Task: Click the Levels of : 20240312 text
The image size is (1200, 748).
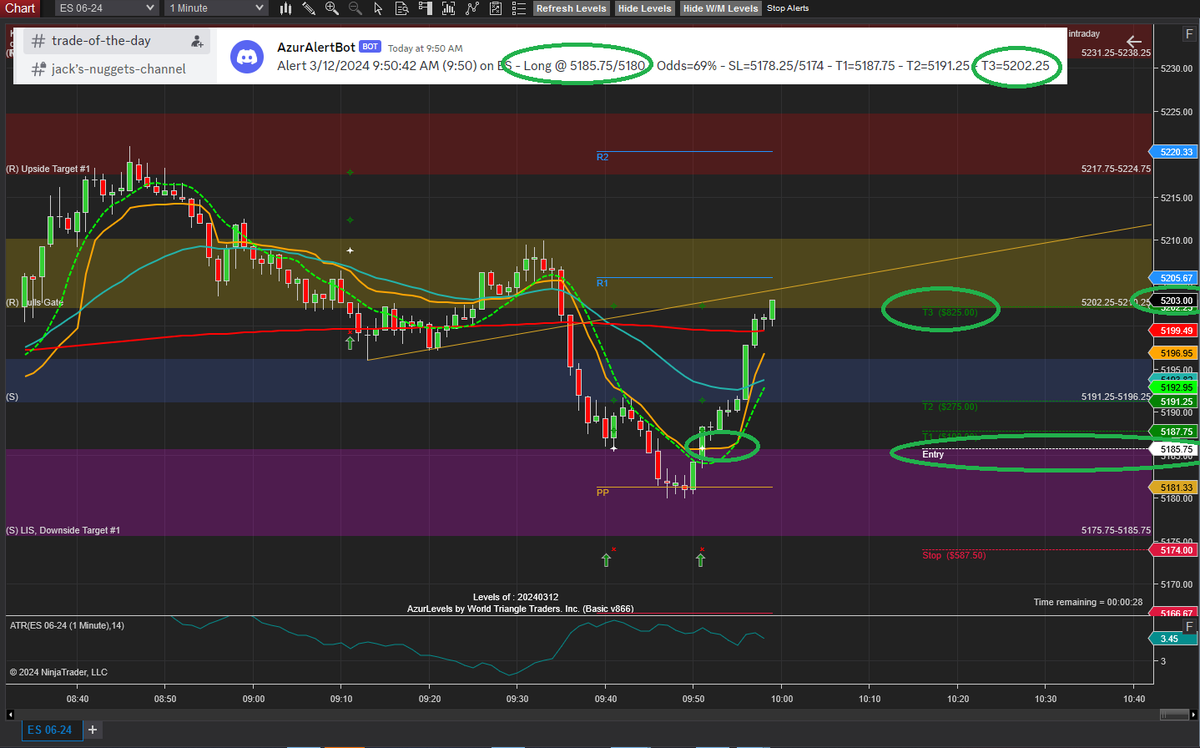Action: click(516, 597)
